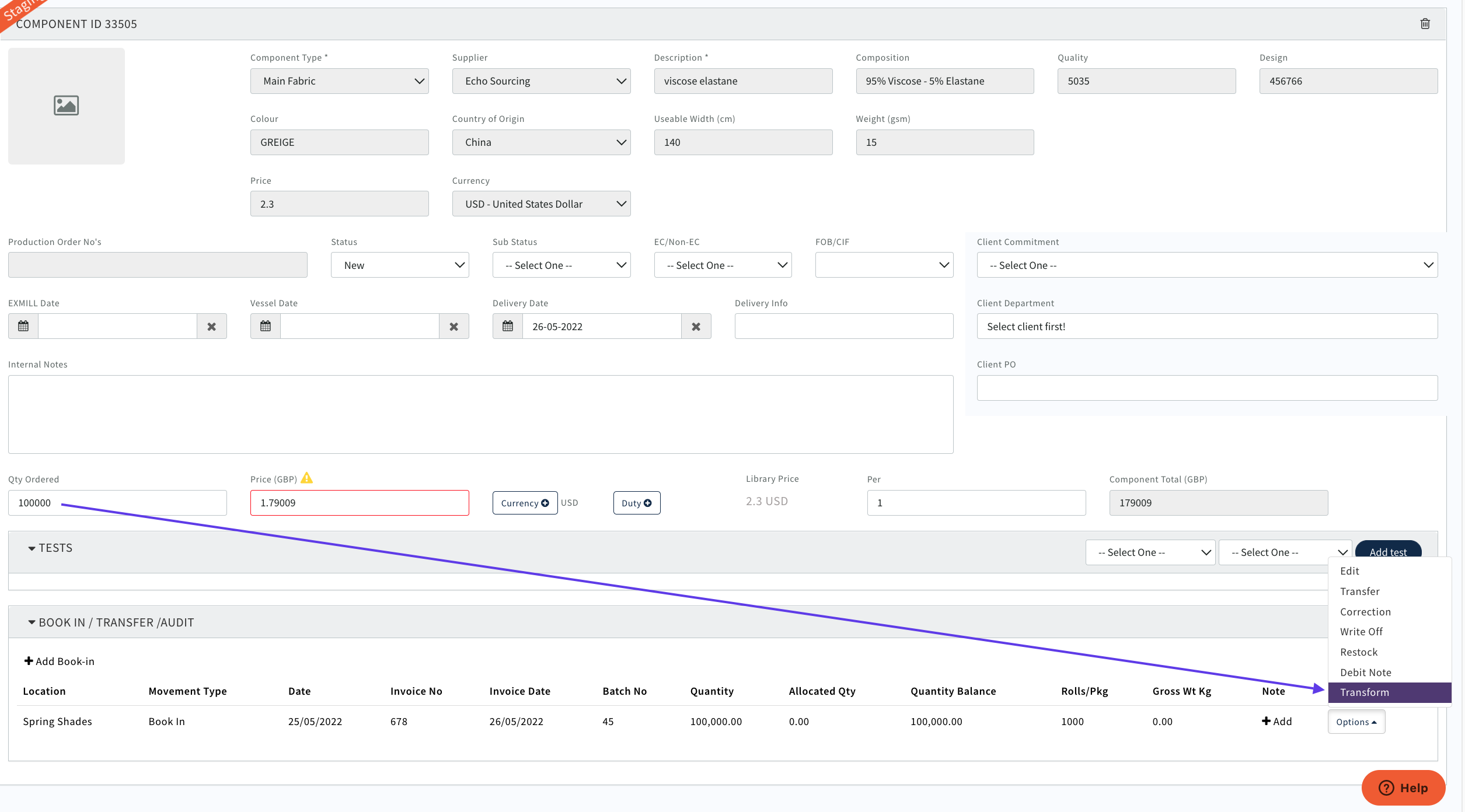Open the EXMILL Date calendar picker
This screenshot has width=1465, height=812.
coord(23,326)
